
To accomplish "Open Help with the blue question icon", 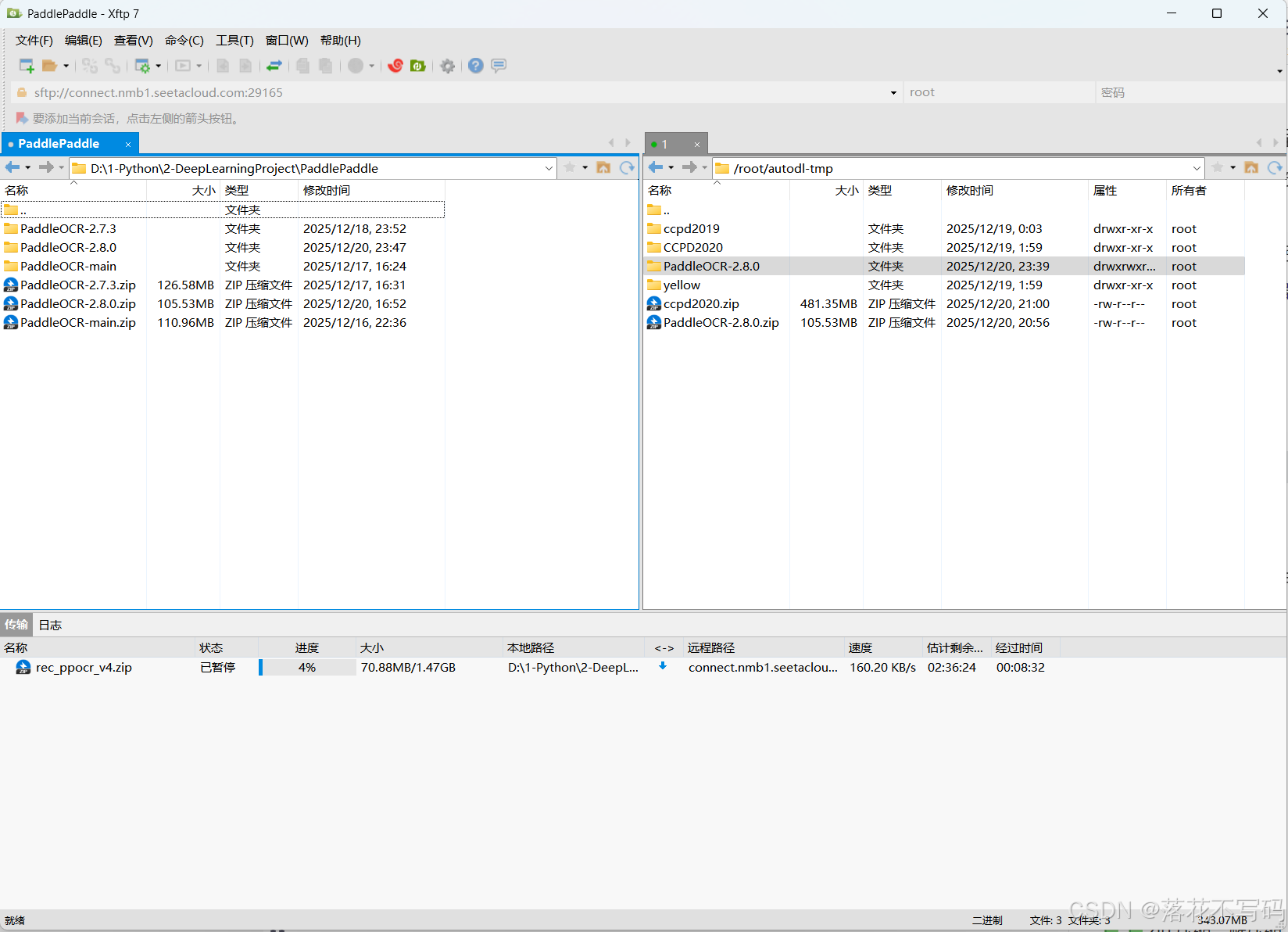I will tap(476, 66).
